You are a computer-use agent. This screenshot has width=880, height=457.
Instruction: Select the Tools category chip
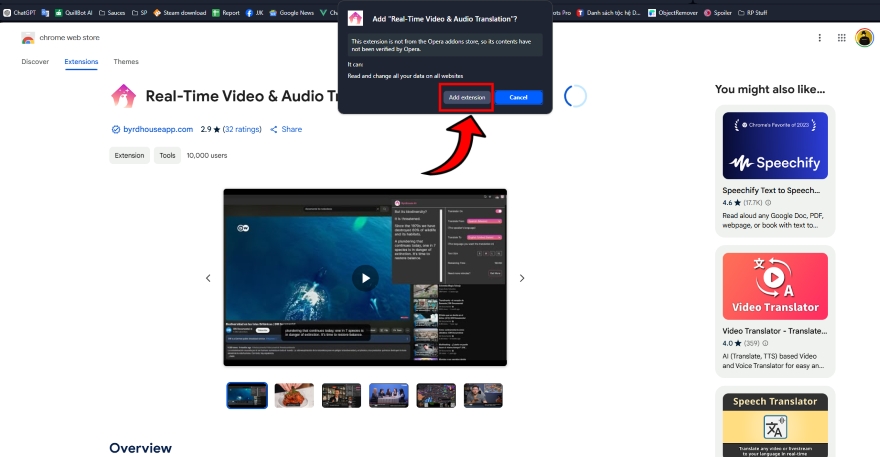(167, 156)
